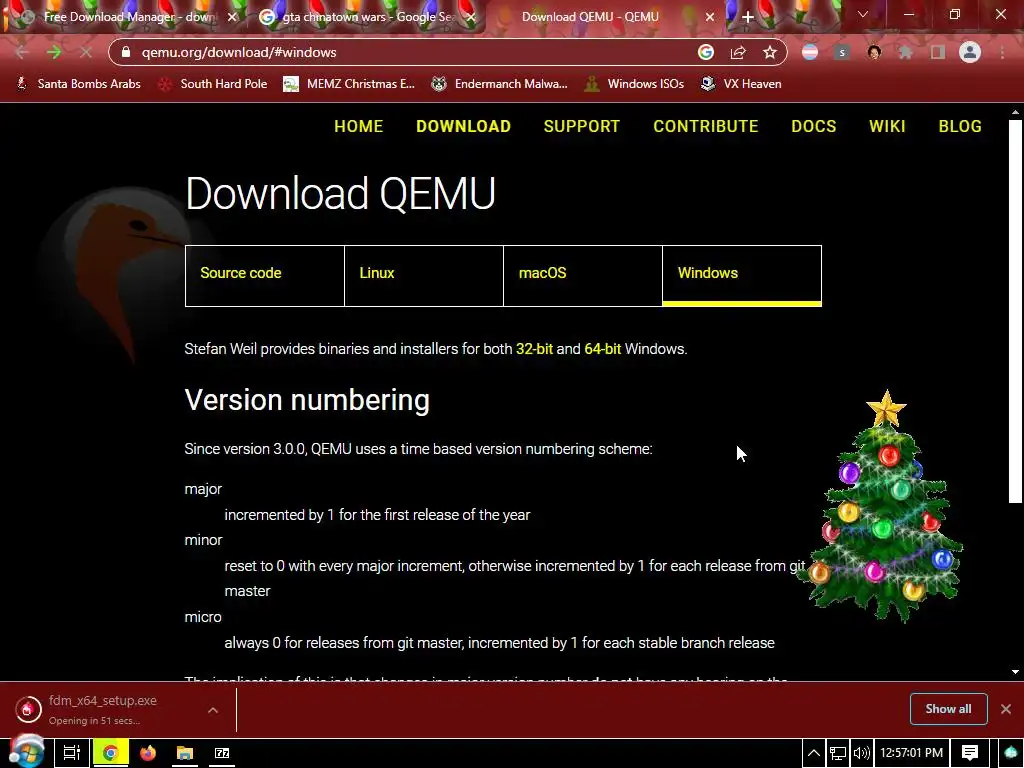Open the 64-bit binaries link
The width and height of the screenshot is (1024, 768).
602,349
